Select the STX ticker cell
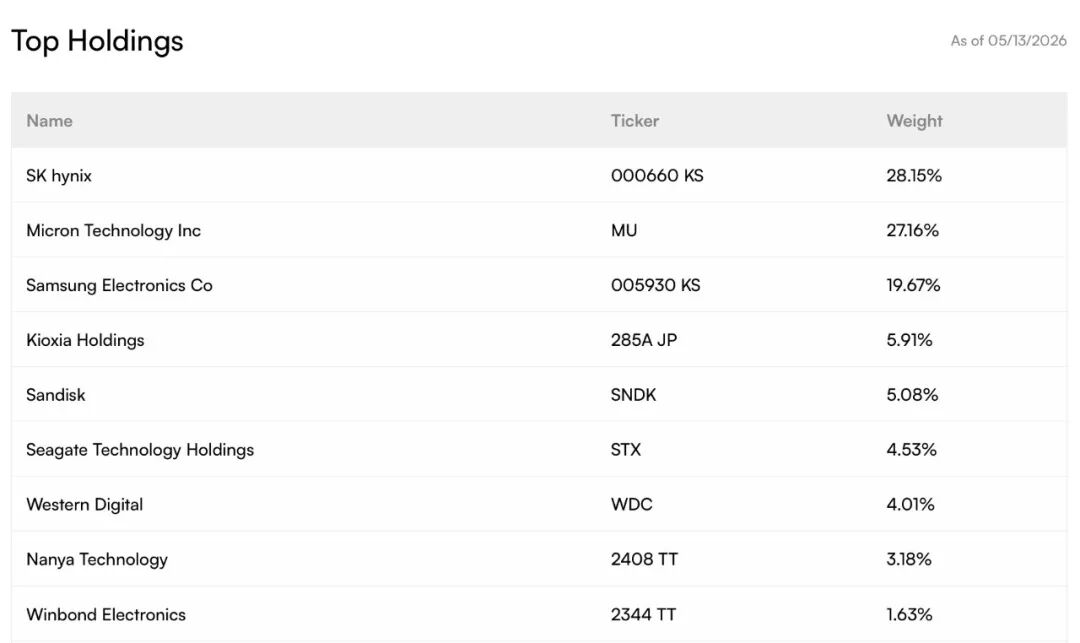The image size is (1080, 643). coord(626,450)
